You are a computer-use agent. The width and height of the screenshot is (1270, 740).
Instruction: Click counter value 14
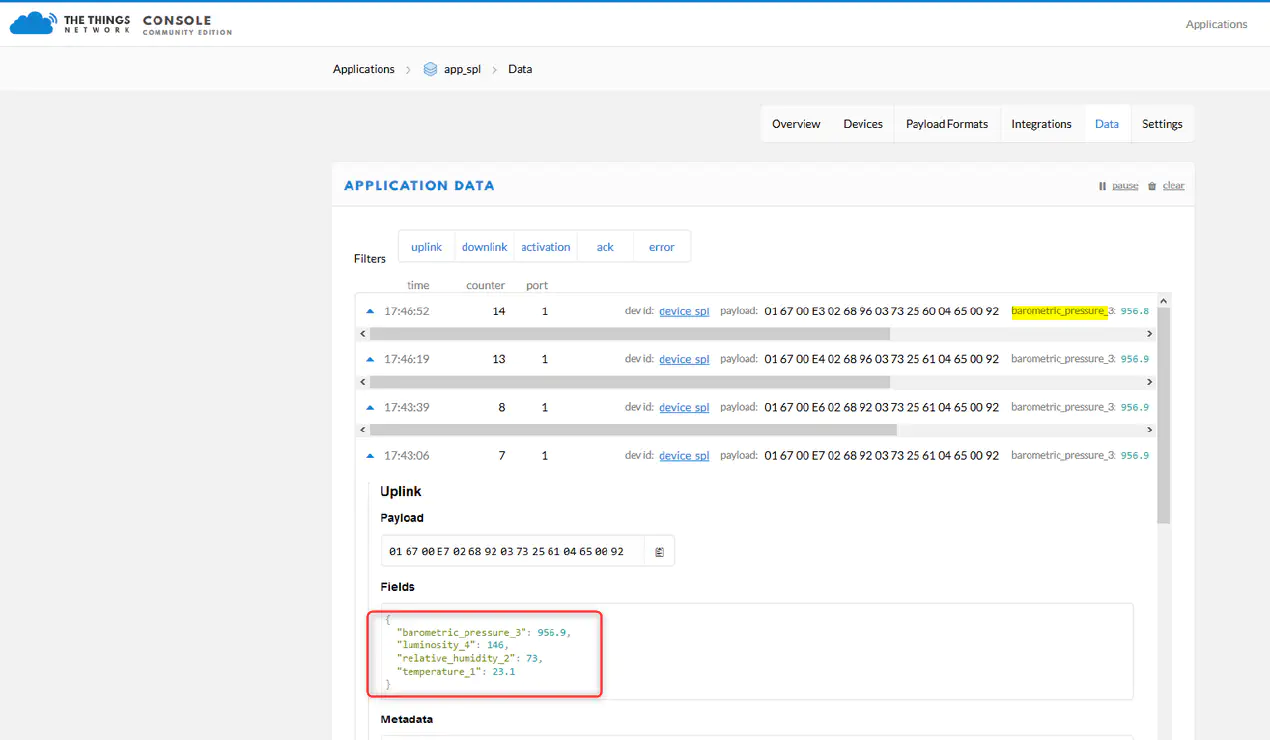pyautogui.click(x=499, y=311)
